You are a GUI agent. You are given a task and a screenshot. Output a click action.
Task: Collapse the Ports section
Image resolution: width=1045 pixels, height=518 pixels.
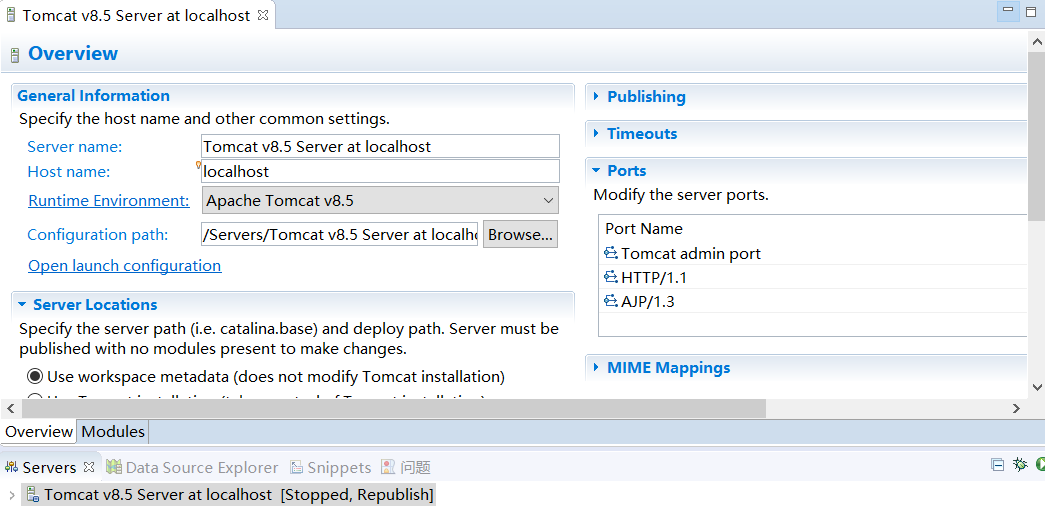pos(597,171)
